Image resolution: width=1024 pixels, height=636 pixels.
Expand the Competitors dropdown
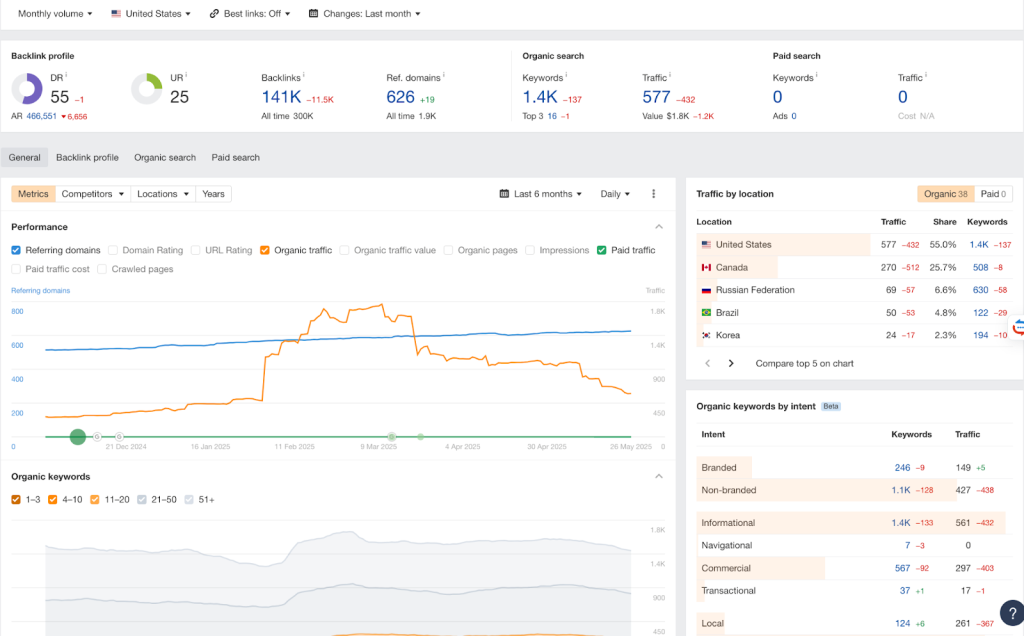[93, 194]
